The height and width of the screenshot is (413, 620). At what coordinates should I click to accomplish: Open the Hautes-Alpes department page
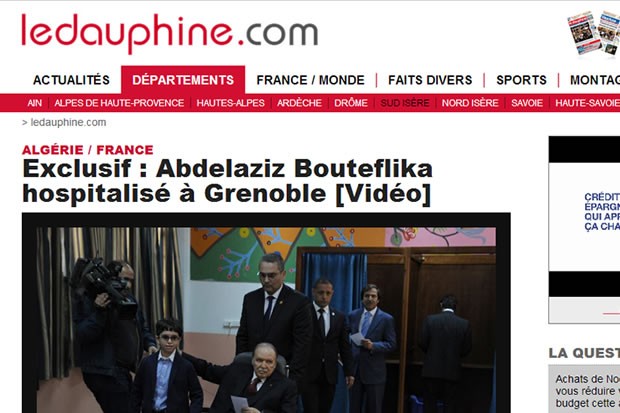[x=231, y=103]
